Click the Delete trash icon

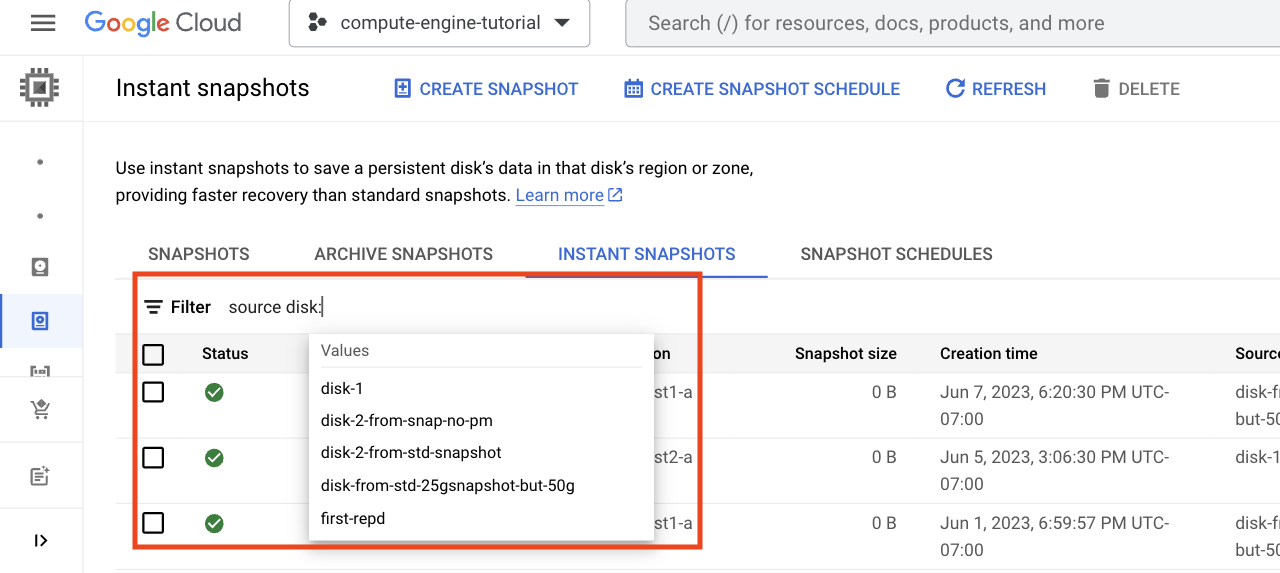(1101, 89)
